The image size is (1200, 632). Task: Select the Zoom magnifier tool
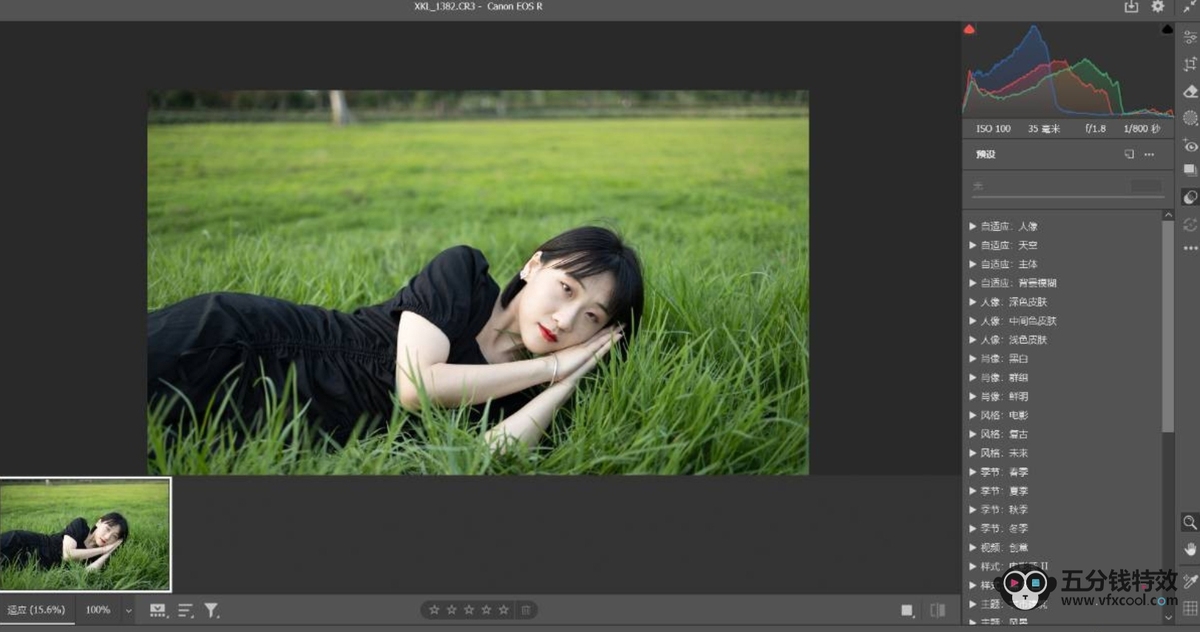tap(1190, 522)
